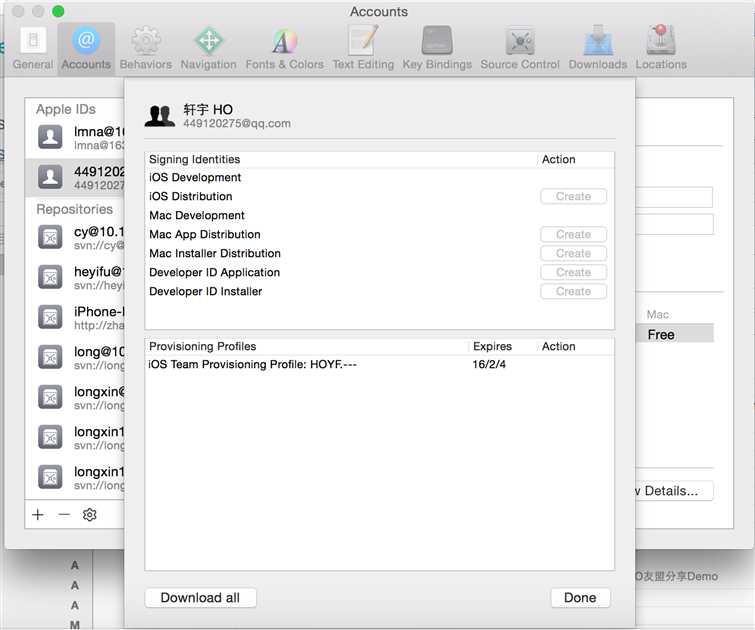
Task: Click the Signing Identities column header
Action: 341,159
